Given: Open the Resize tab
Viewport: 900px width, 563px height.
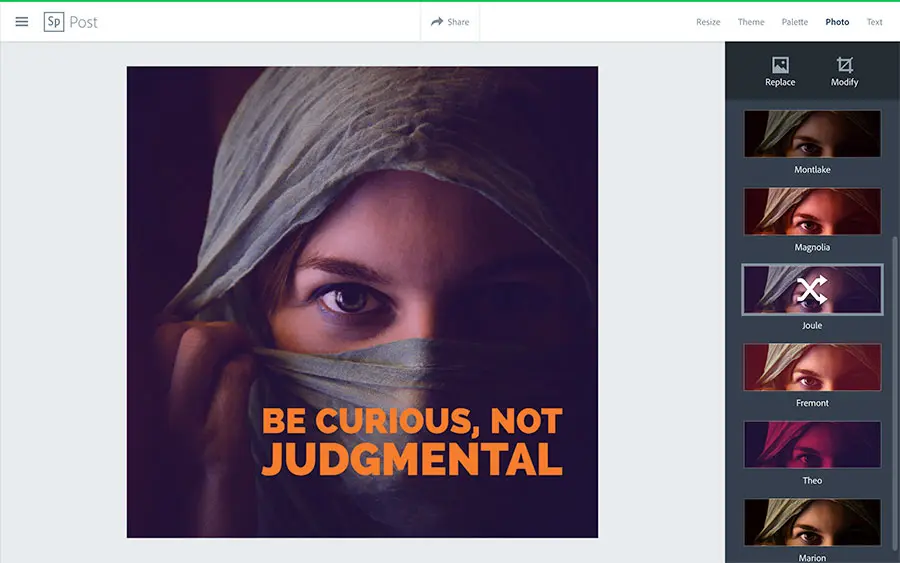Looking at the screenshot, I should (x=708, y=22).
